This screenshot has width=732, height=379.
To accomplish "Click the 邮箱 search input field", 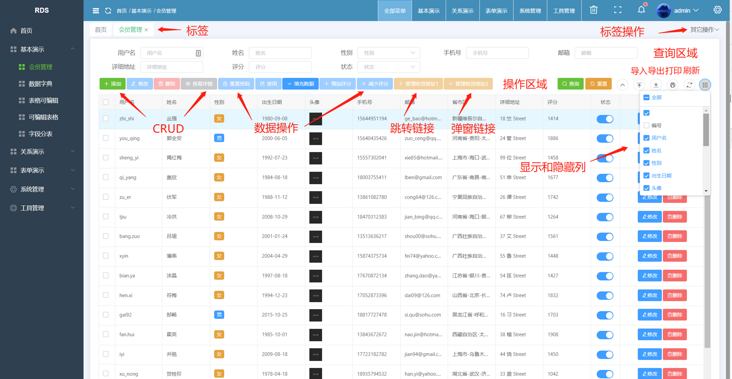I will (x=606, y=53).
